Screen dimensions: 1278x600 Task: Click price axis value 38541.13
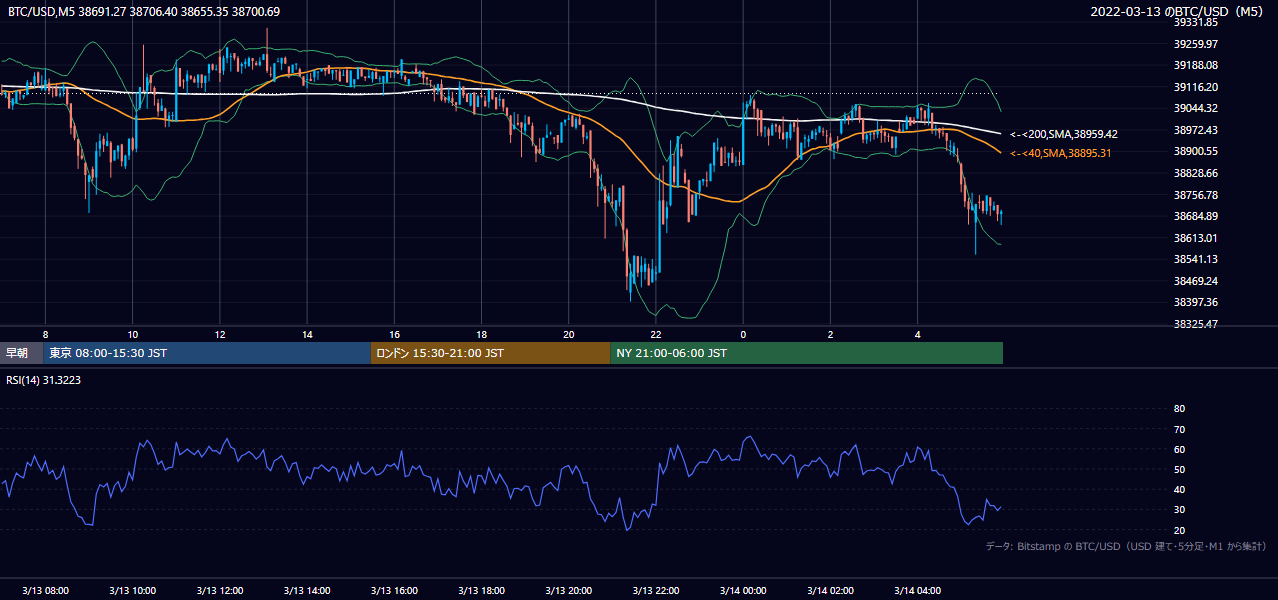click(1195, 259)
